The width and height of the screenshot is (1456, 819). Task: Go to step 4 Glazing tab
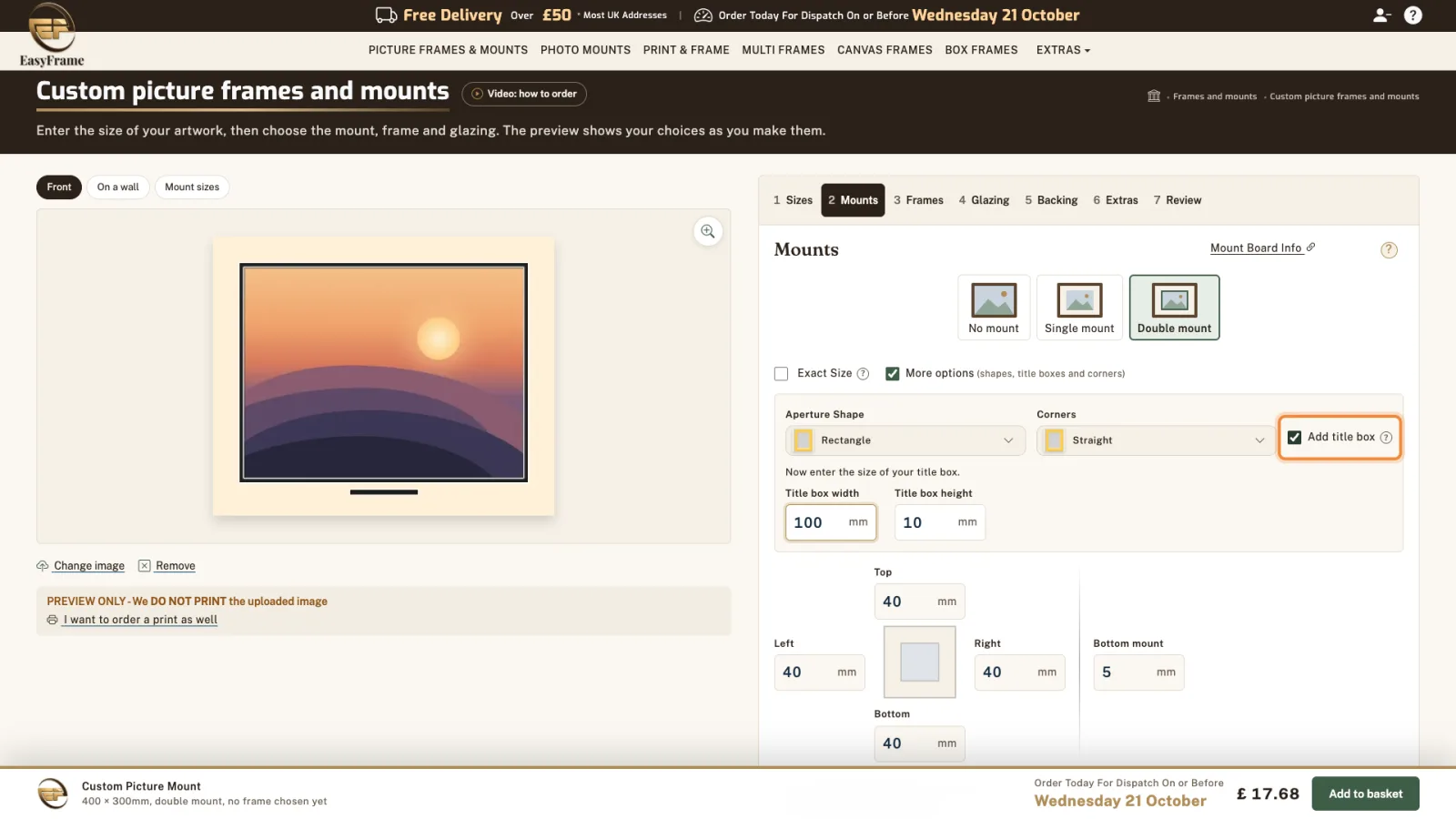(x=984, y=200)
